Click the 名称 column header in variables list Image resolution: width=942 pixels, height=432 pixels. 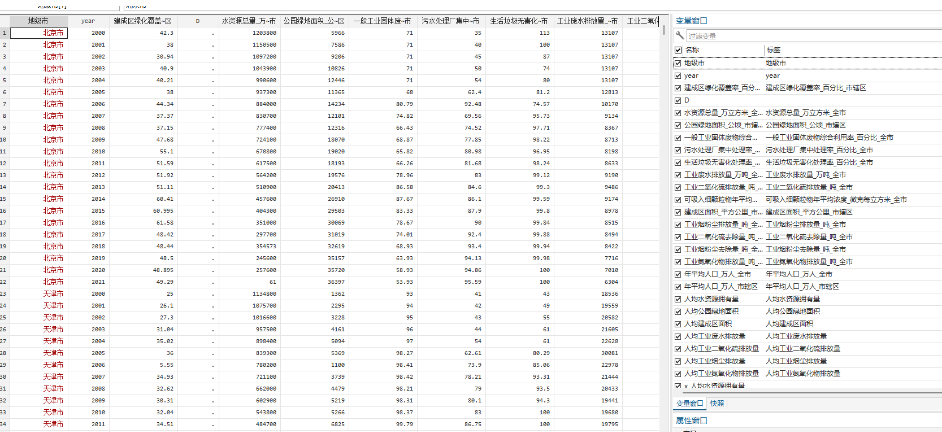[x=691, y=50]
